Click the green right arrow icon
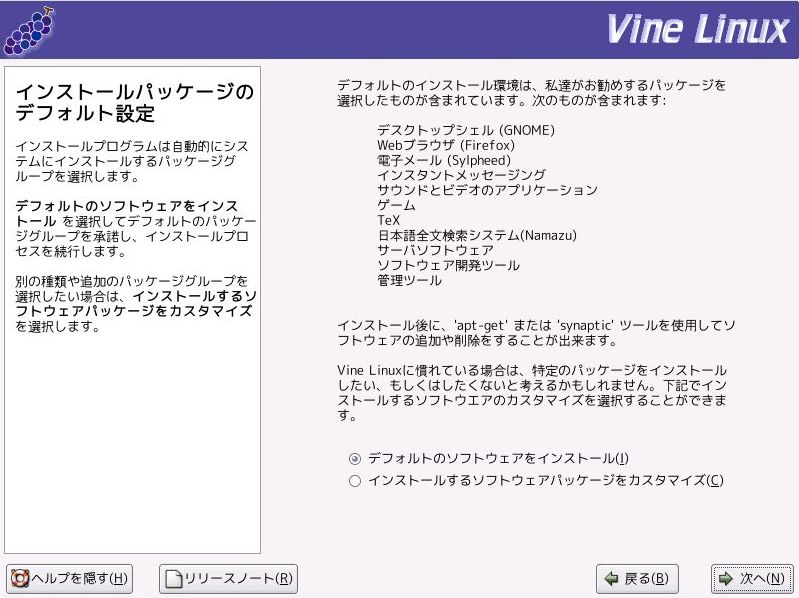The image size is (799, 598). click(x=726, y=579)
